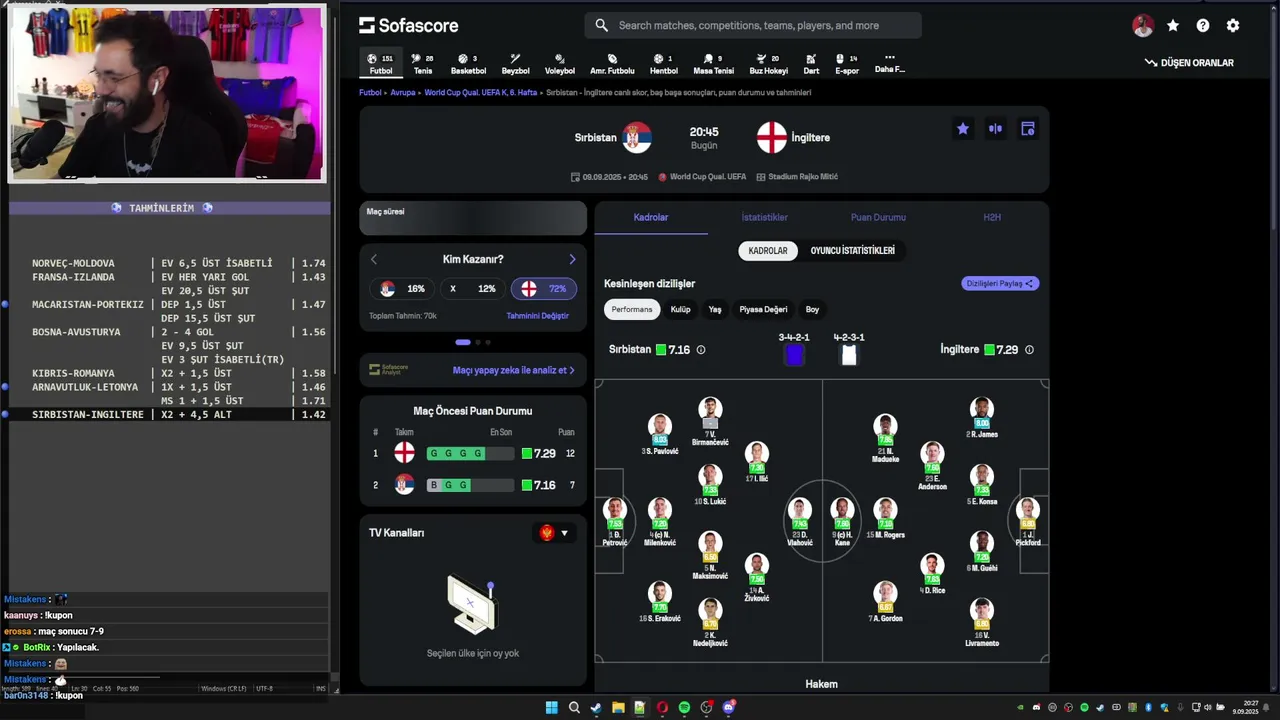
Task: Open favorites star in header
Action: [1173, 26]
